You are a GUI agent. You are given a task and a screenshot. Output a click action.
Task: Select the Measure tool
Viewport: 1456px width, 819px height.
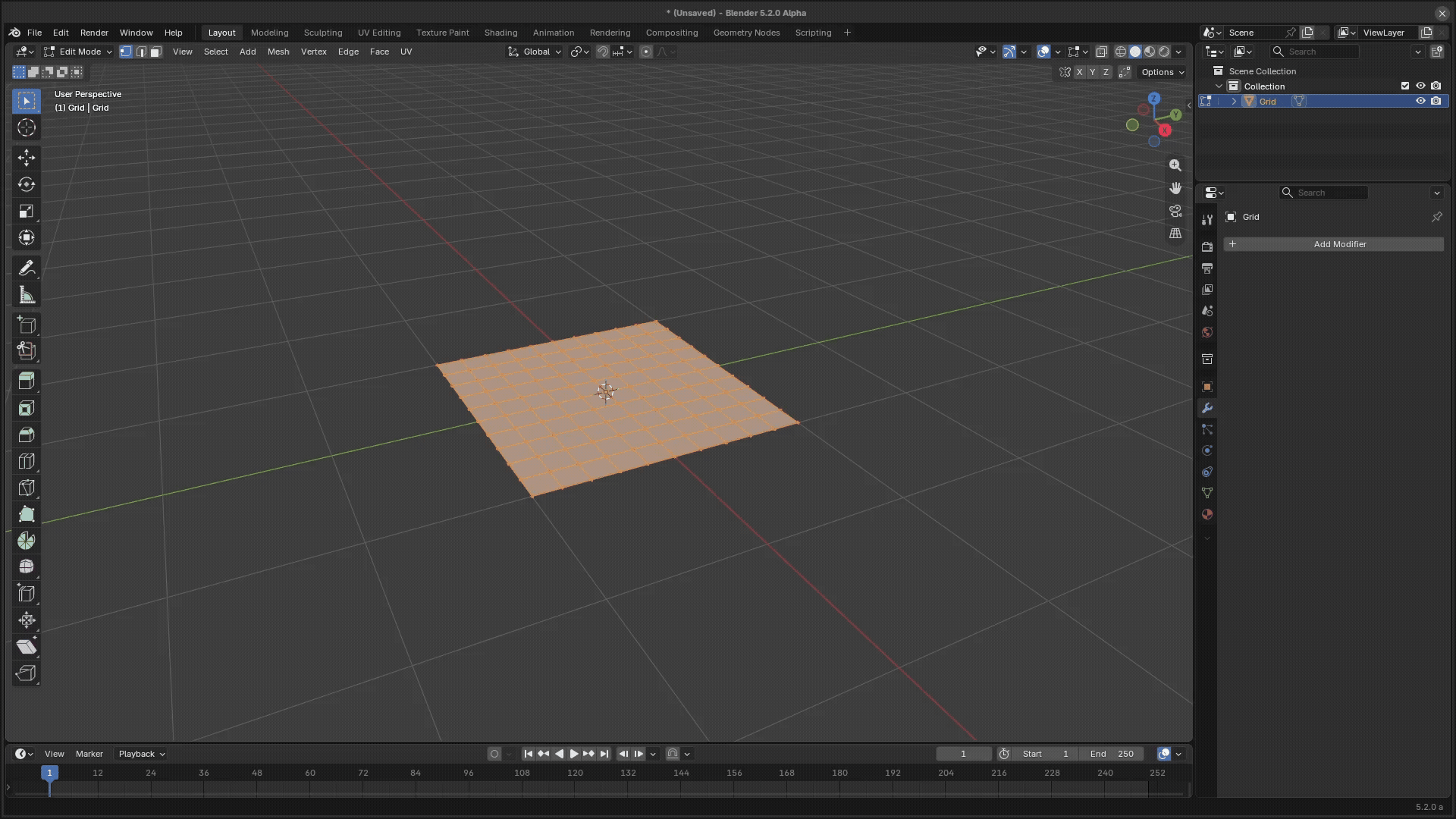pos(27,294)
